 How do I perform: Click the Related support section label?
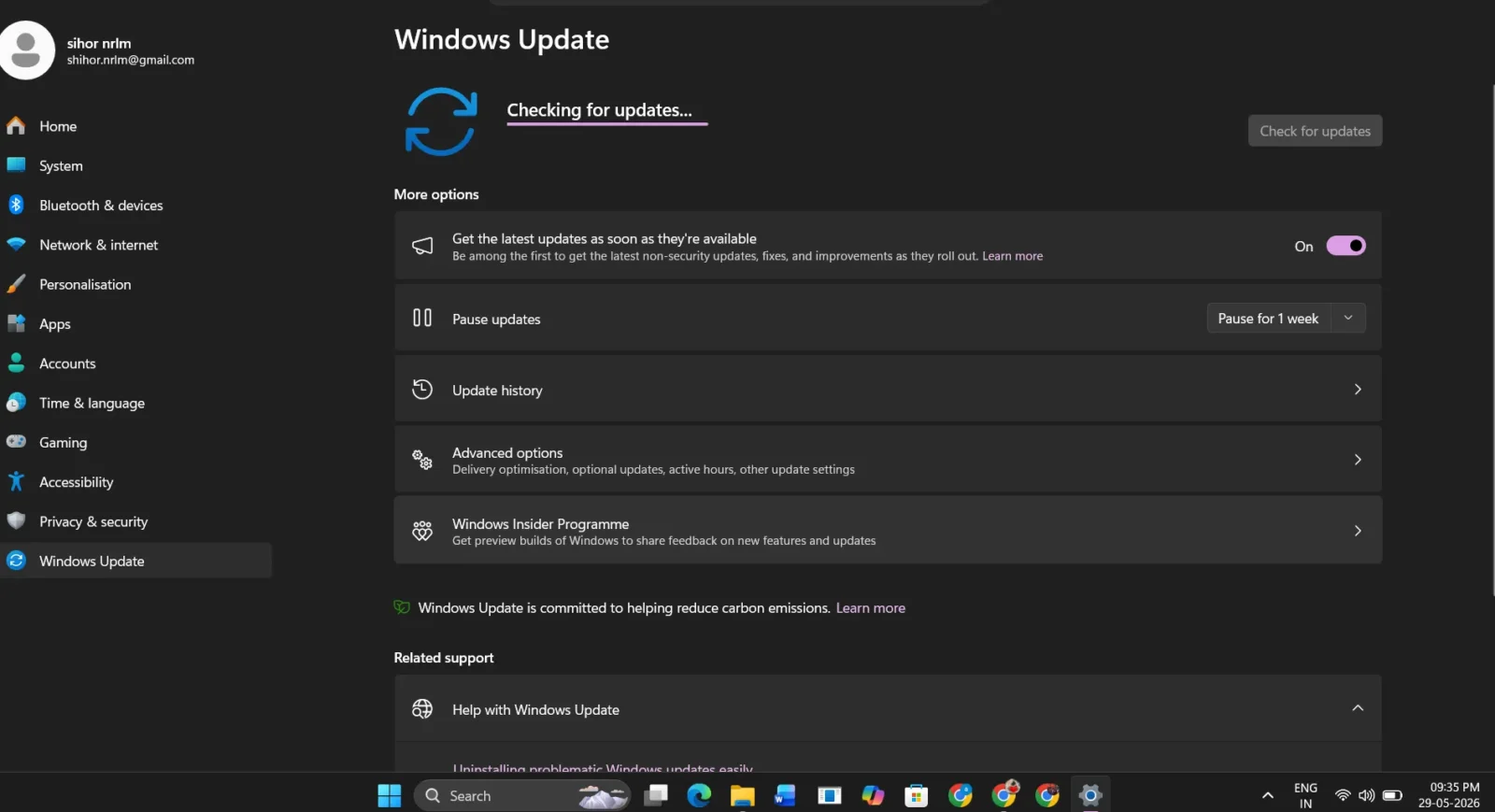444,658
